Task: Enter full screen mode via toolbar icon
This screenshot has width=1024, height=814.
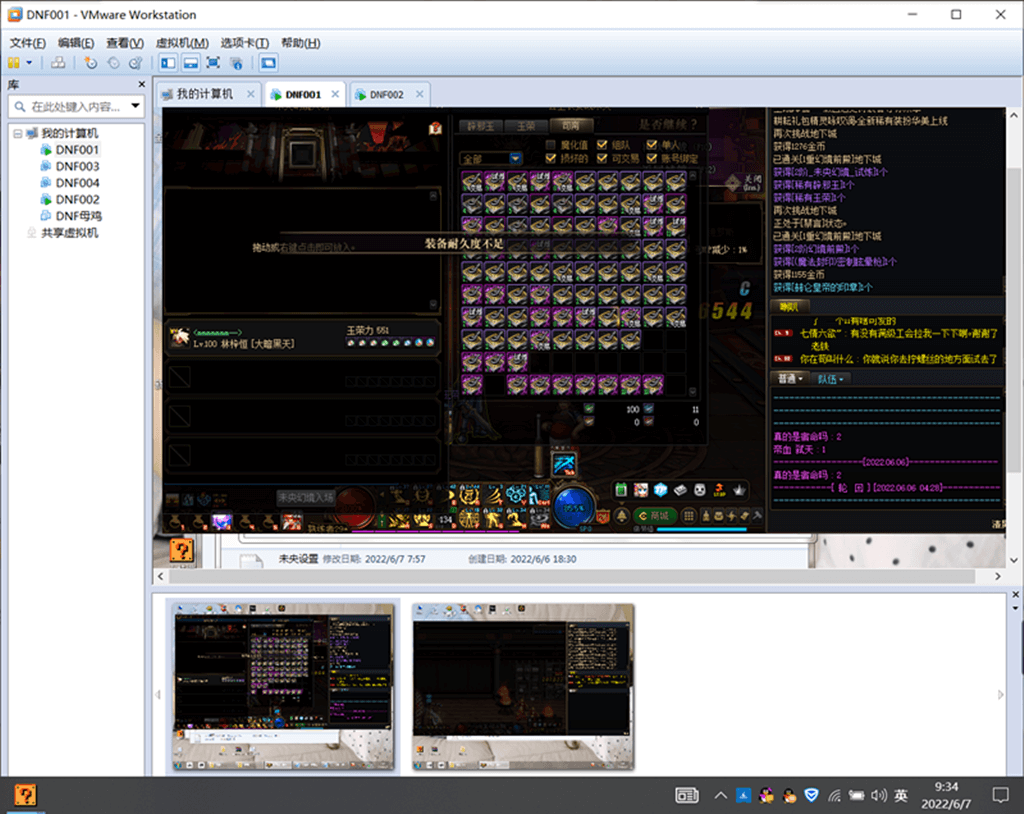Action: [x=213, y=63]
